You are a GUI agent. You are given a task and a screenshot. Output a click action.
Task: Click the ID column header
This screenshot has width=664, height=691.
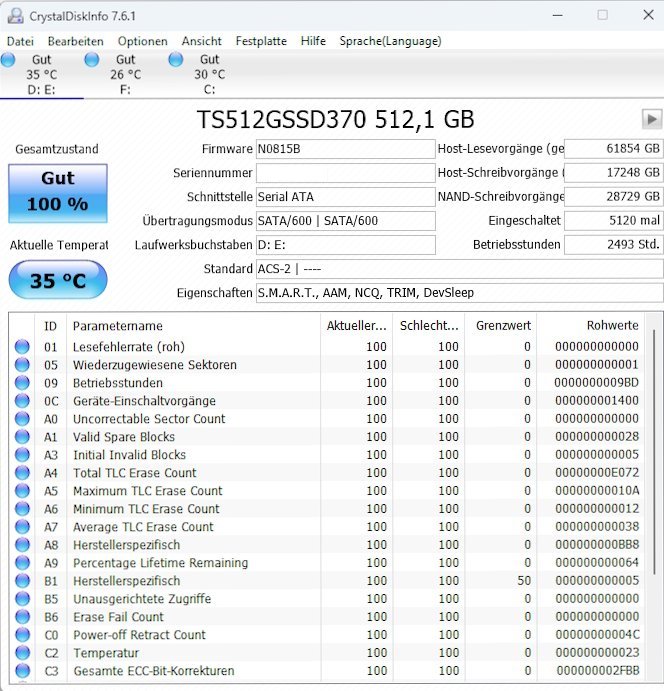[51, 326]
